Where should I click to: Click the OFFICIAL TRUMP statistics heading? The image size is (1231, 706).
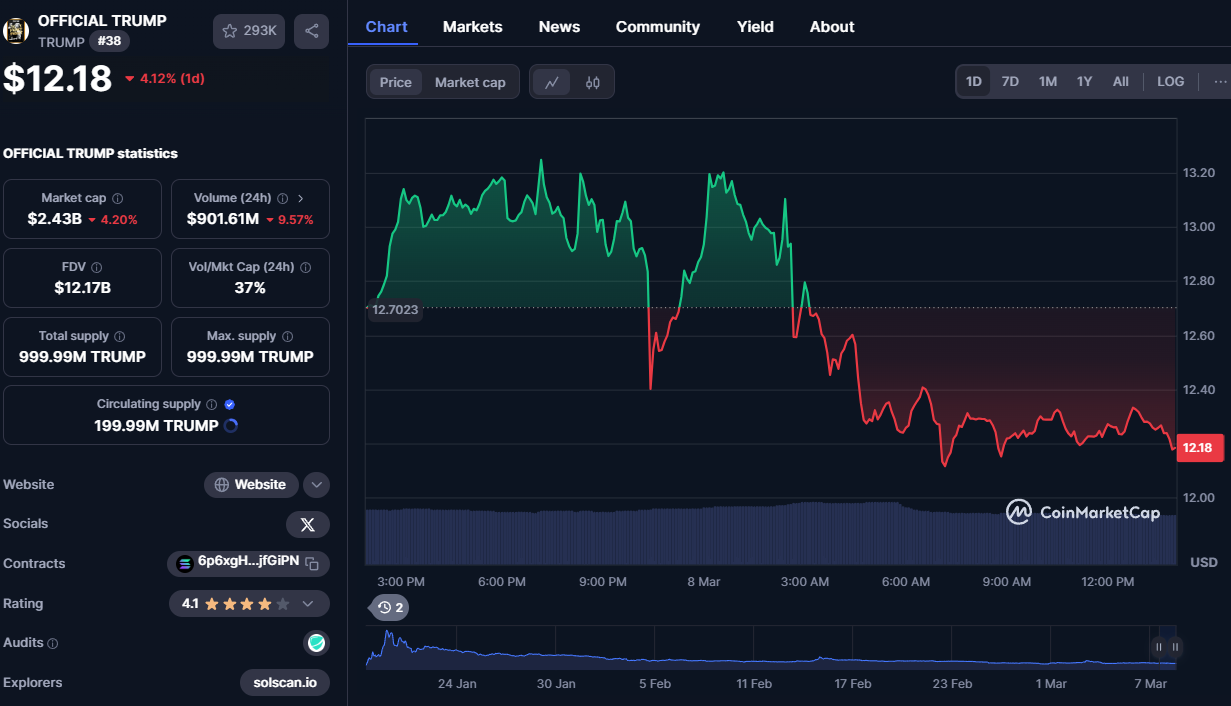click(x=90, y=154)
